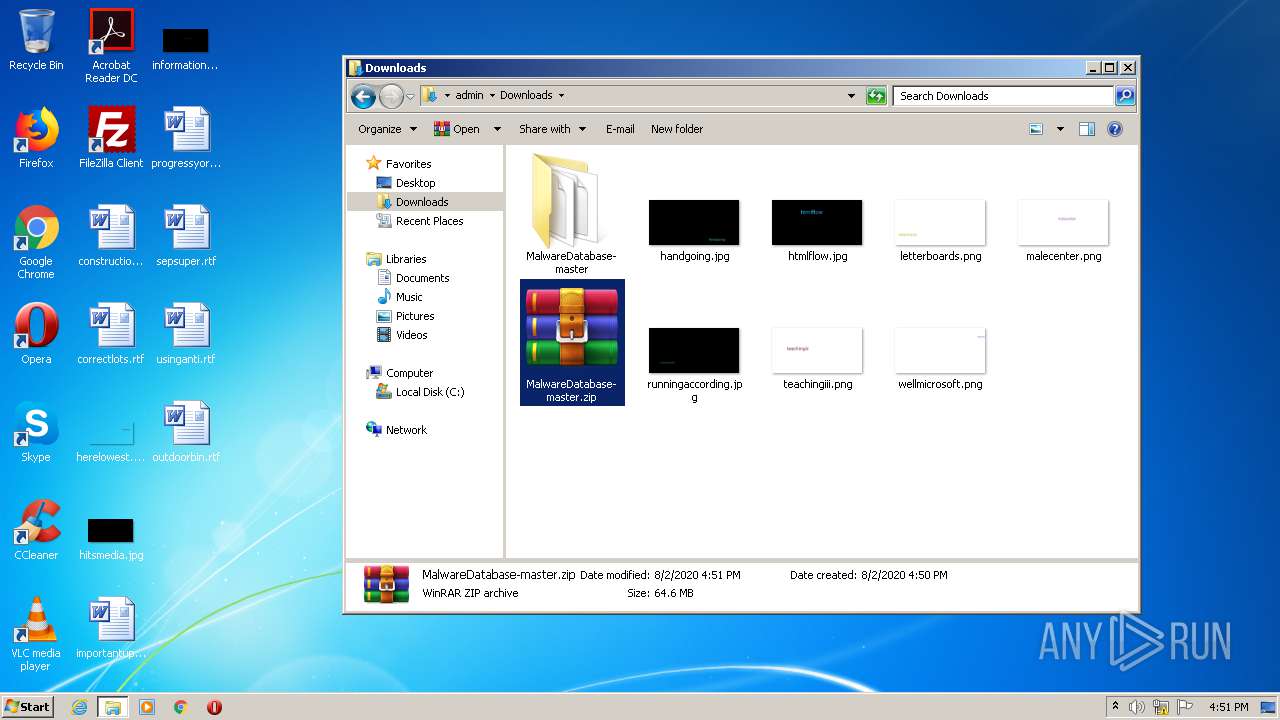Viewport: 1280px width, 720px height.
Task: Open Windows Media Player taskbar icon
Action: (147, 707)
